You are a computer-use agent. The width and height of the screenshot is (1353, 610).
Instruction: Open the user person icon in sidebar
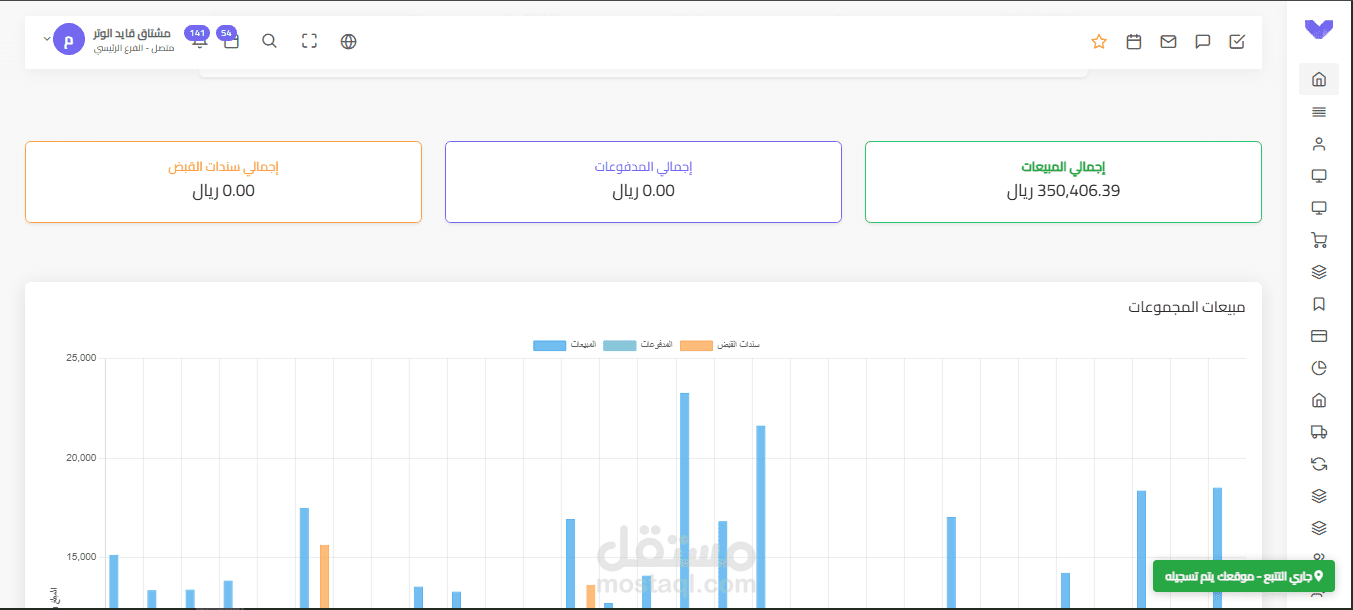[1318, 144]
